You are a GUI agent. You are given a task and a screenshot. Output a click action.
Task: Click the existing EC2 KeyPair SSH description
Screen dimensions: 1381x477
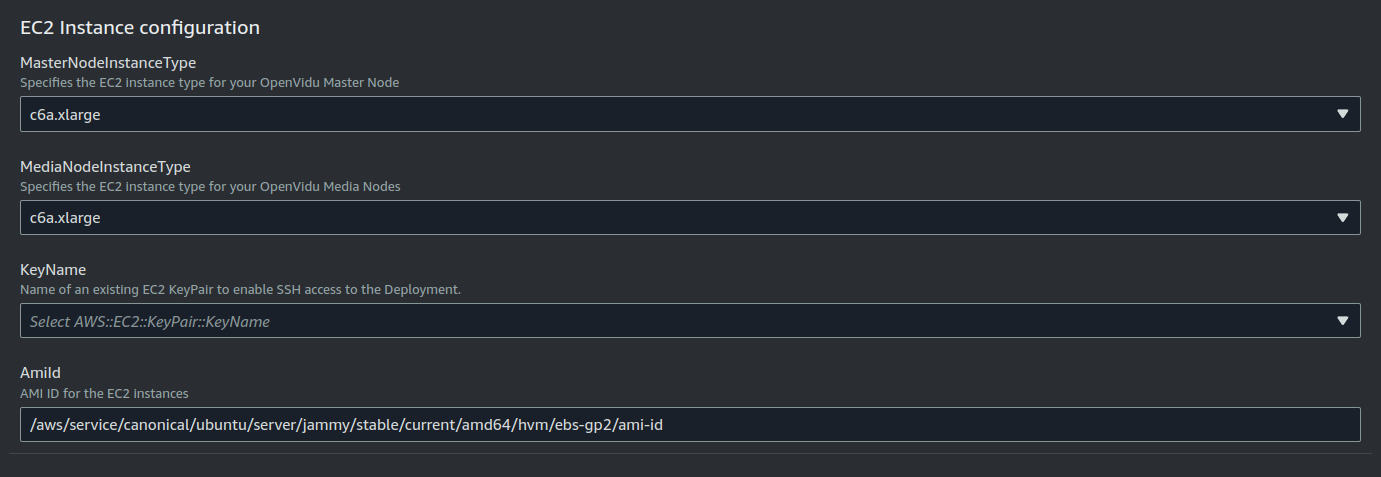[240, 290]
